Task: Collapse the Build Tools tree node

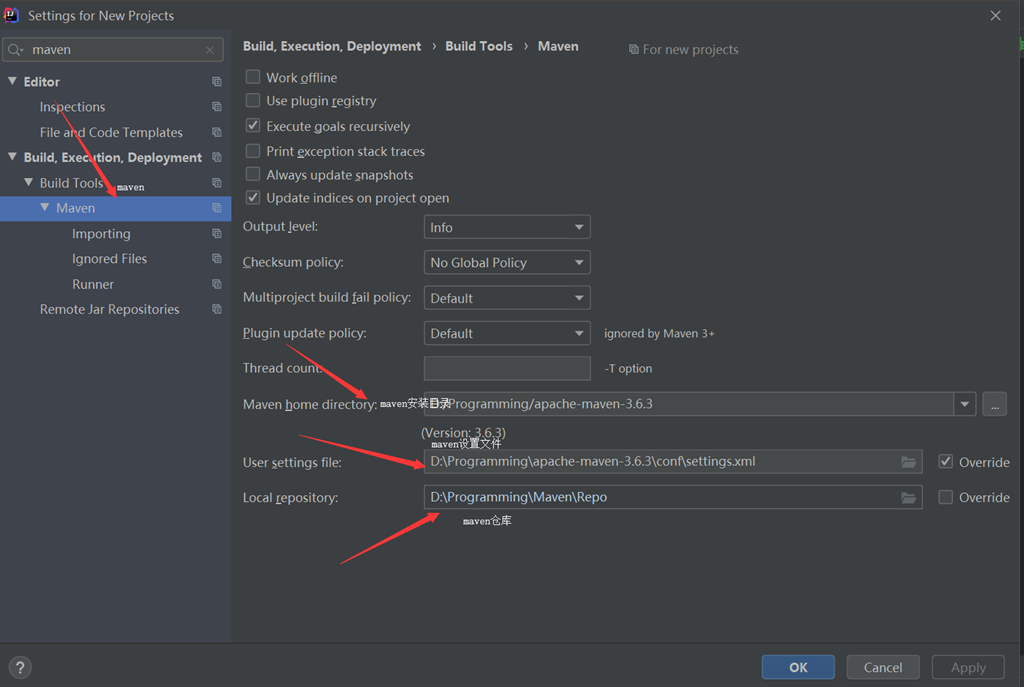Action: pyautogui.click(x=28, y=182)
